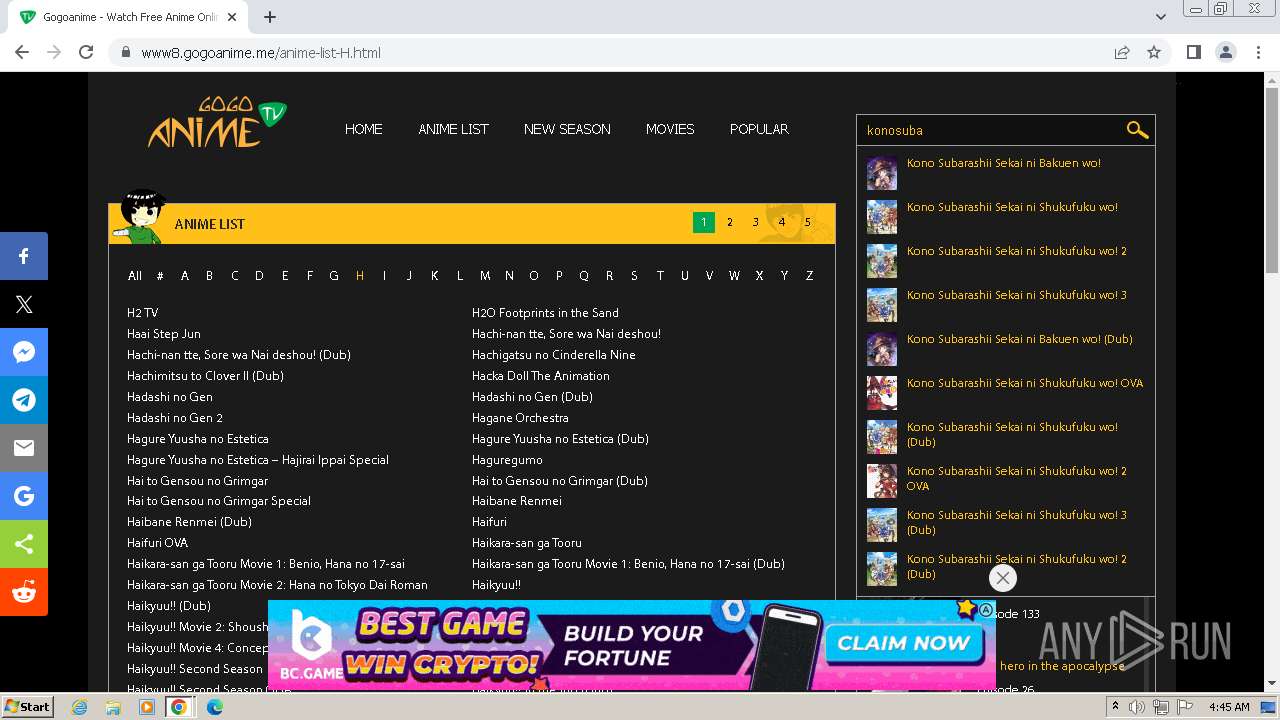Click CLAIM NOW on BC.GAME ad
1280x720 pixels.
pyautogui.click(x=903, y=643)
